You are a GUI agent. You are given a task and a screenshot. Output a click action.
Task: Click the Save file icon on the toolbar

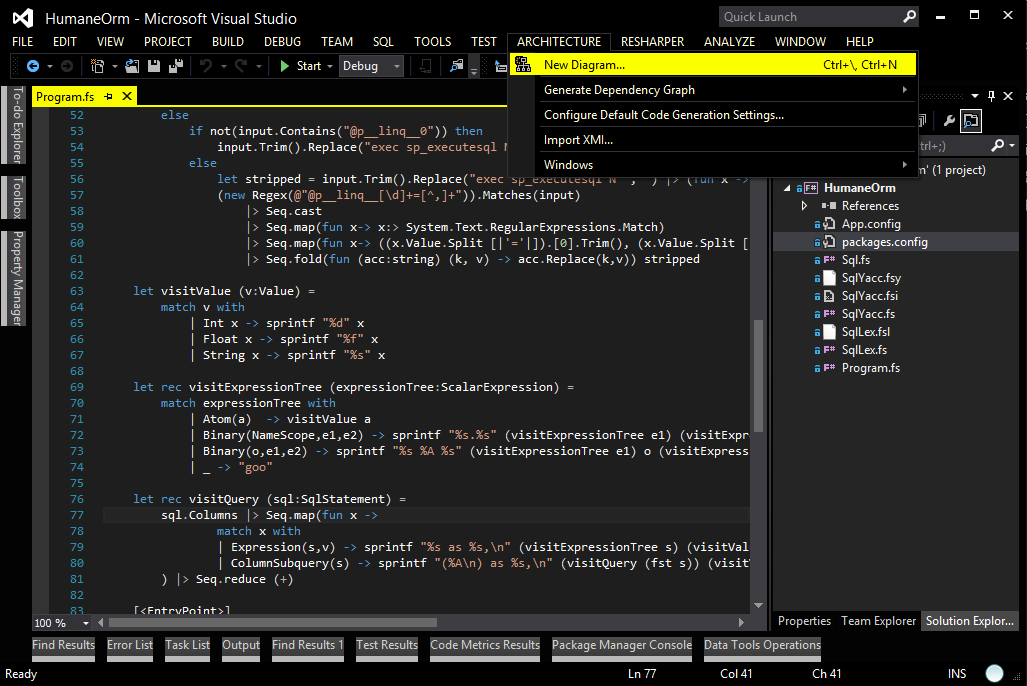click(154, 65)
